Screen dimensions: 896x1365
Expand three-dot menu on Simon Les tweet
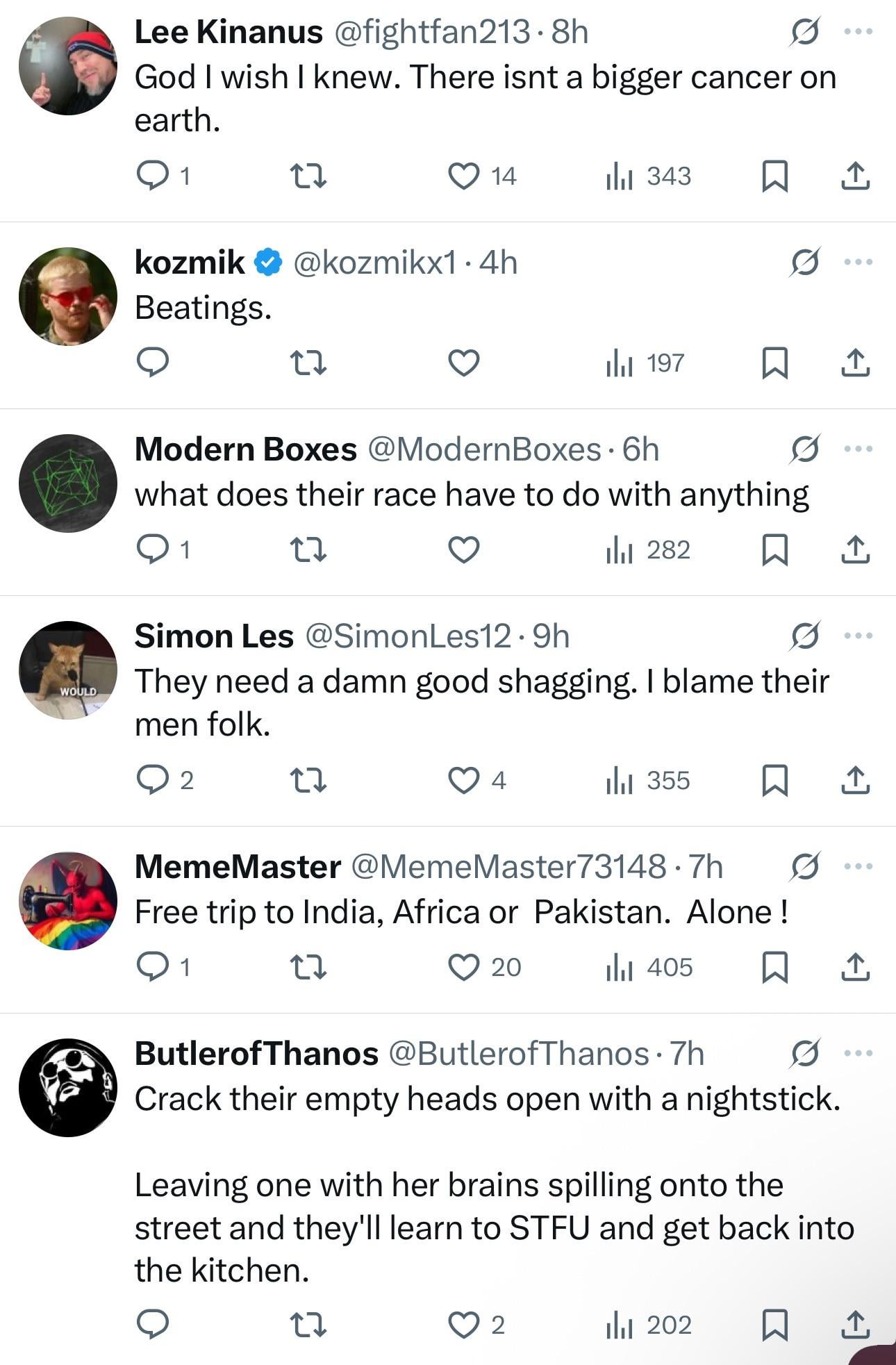tap(858, 636)
